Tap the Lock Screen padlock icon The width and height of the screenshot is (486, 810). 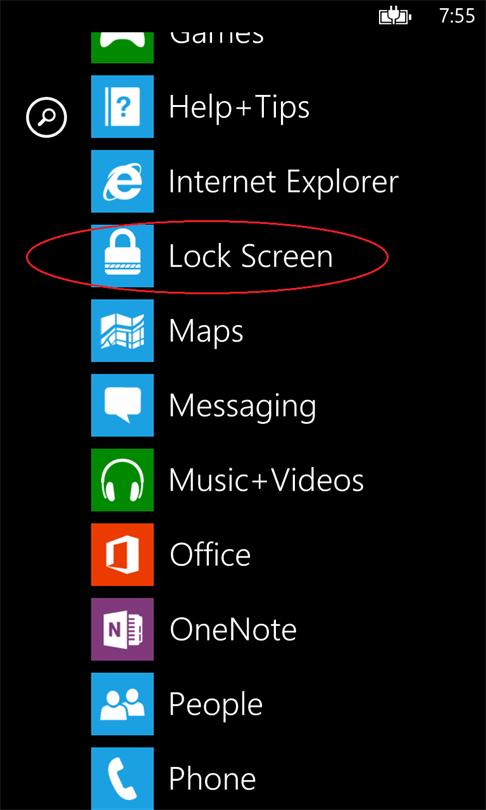coord(122,256)
